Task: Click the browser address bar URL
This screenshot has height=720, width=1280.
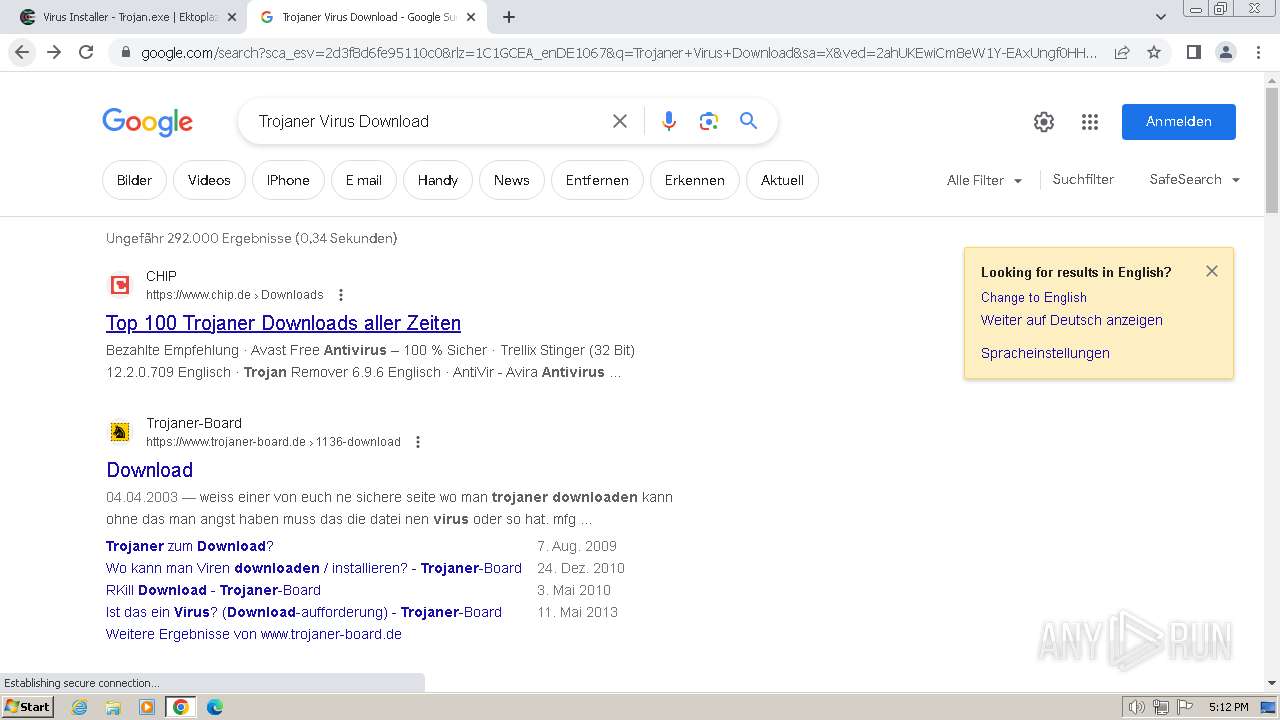Action: [x=619, y=52]
